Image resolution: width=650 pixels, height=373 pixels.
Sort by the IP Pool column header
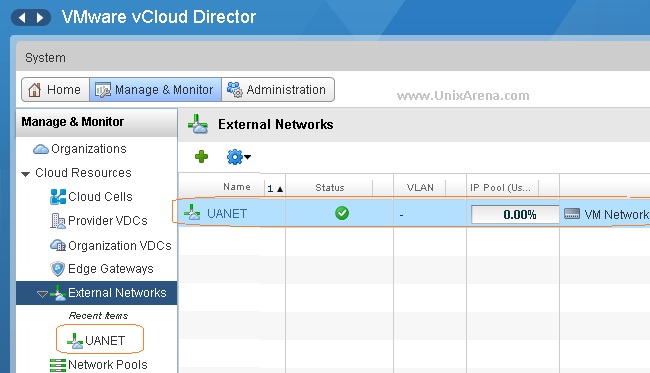click(x=500, y=188)
